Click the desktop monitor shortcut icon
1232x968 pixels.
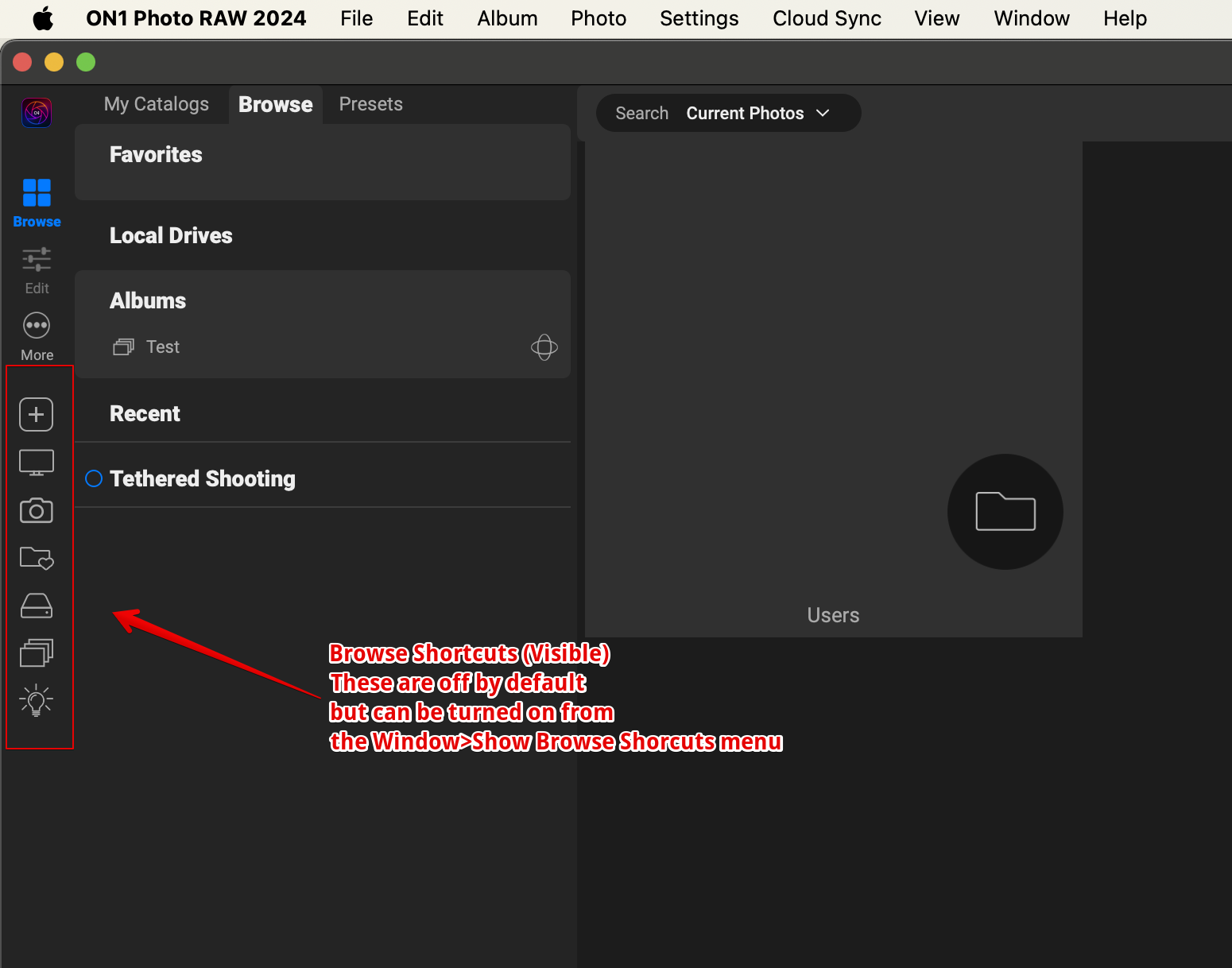click(x=37, y=463)
